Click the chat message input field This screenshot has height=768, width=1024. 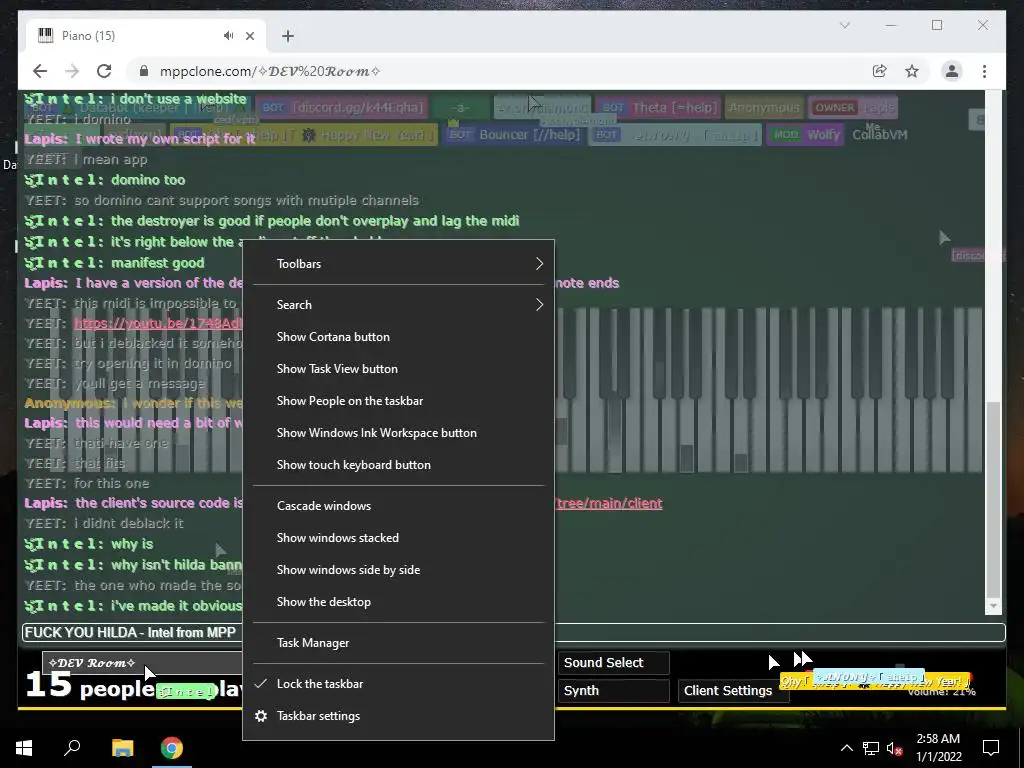pyautogui.click(x=513, y=632)
